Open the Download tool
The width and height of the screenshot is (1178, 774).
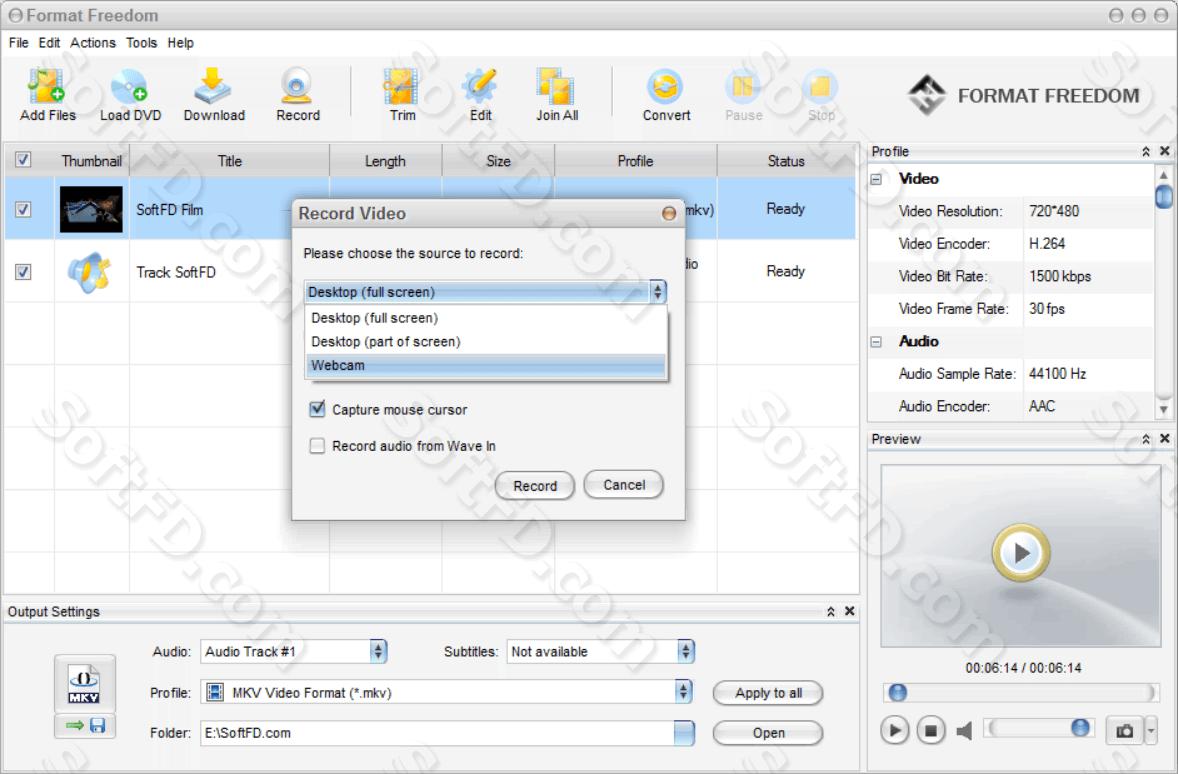(x=213, y=95)
